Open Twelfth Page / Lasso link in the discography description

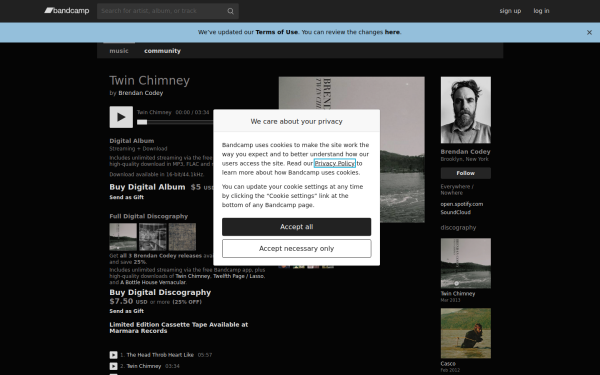(239, 276)
